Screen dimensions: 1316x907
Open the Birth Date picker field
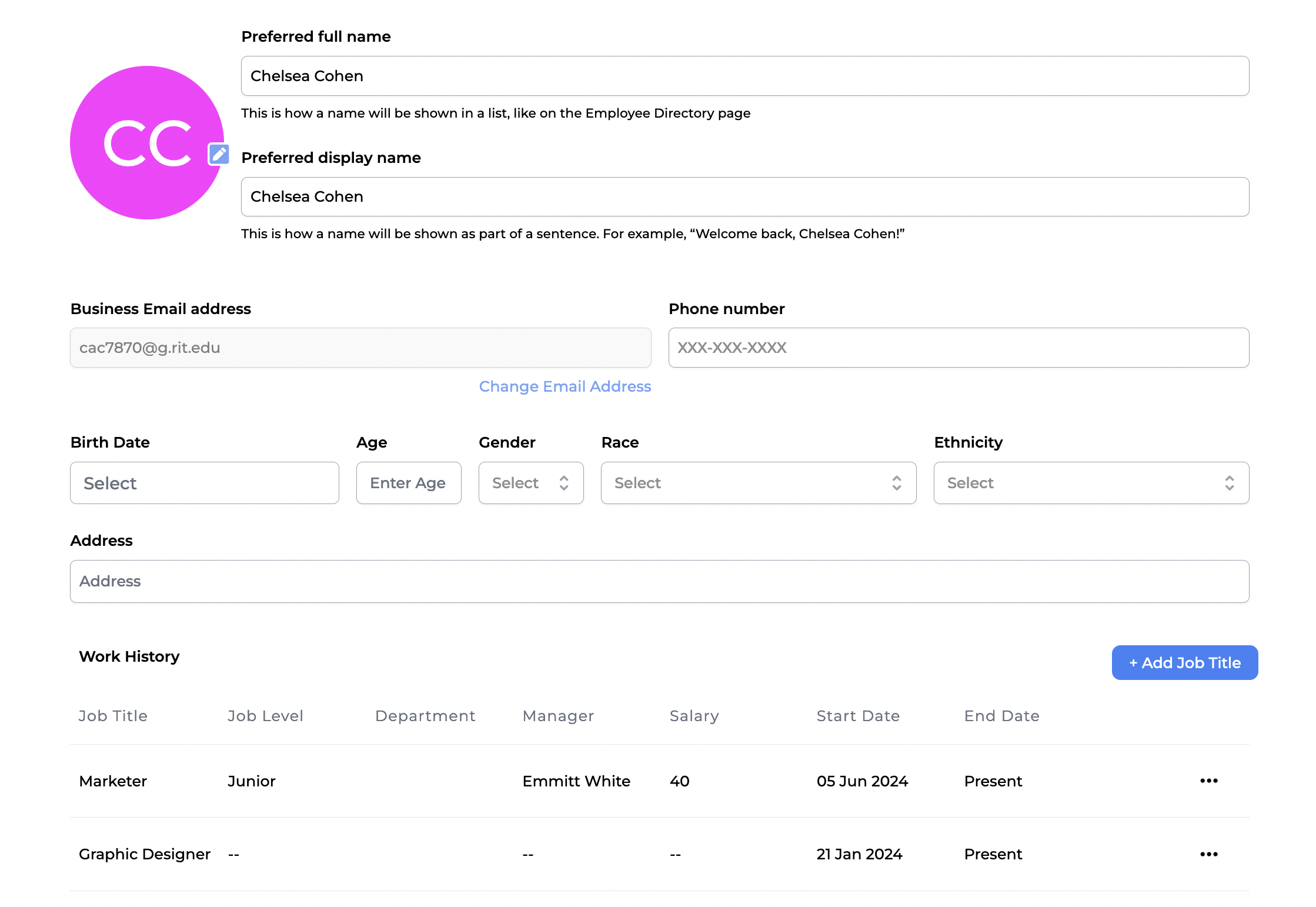click(x=204, y=483)
